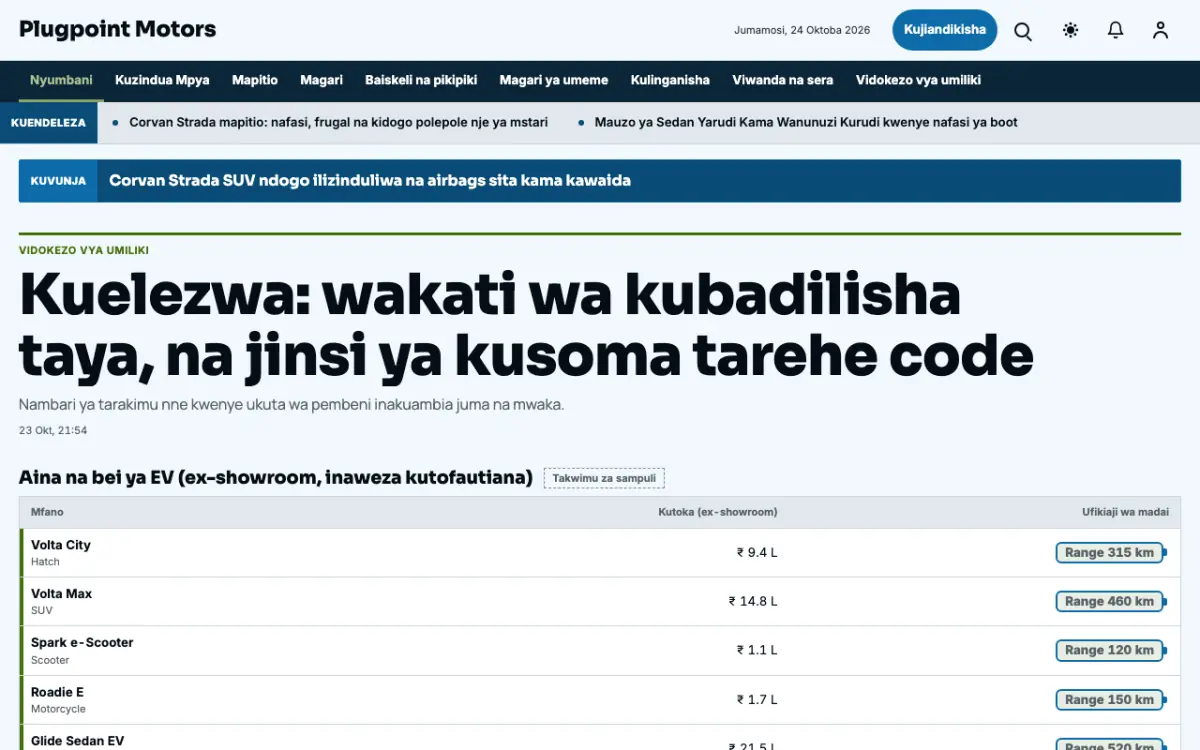Click the KUVUNJA breaking label
Viewport: 1200px width, 750px height.
[x=58, y=181]
